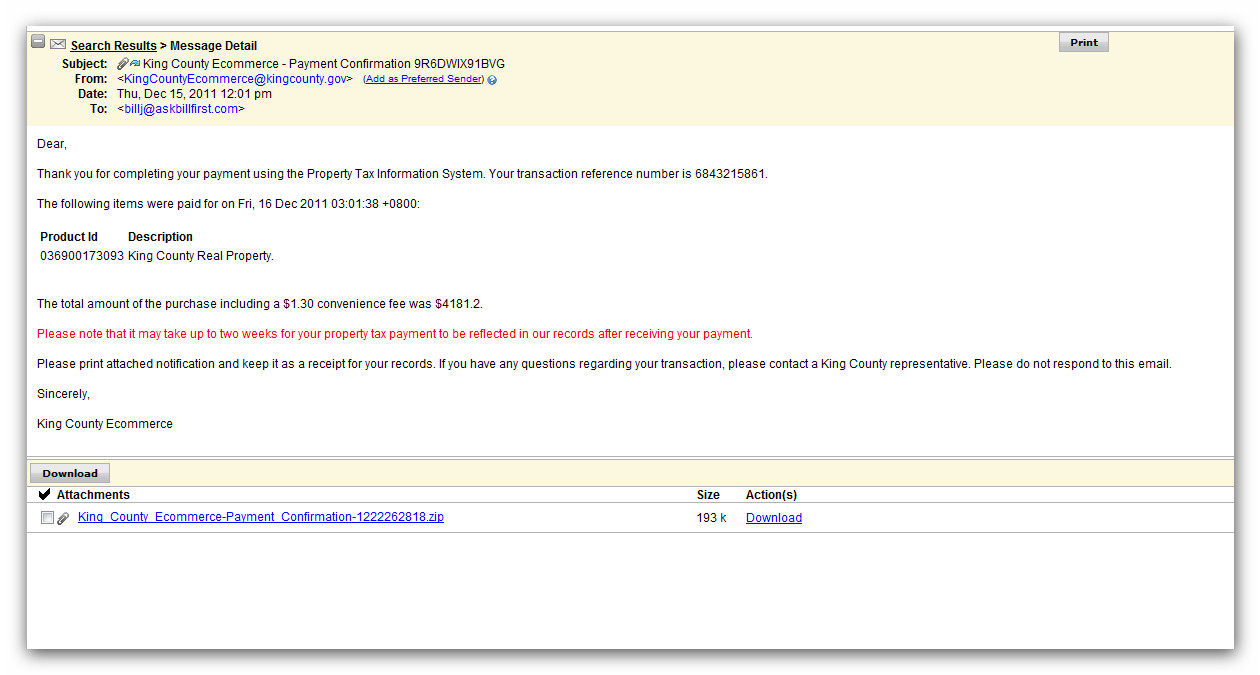
Task: Click the red property tax notice text
Action: pos(394,334)
